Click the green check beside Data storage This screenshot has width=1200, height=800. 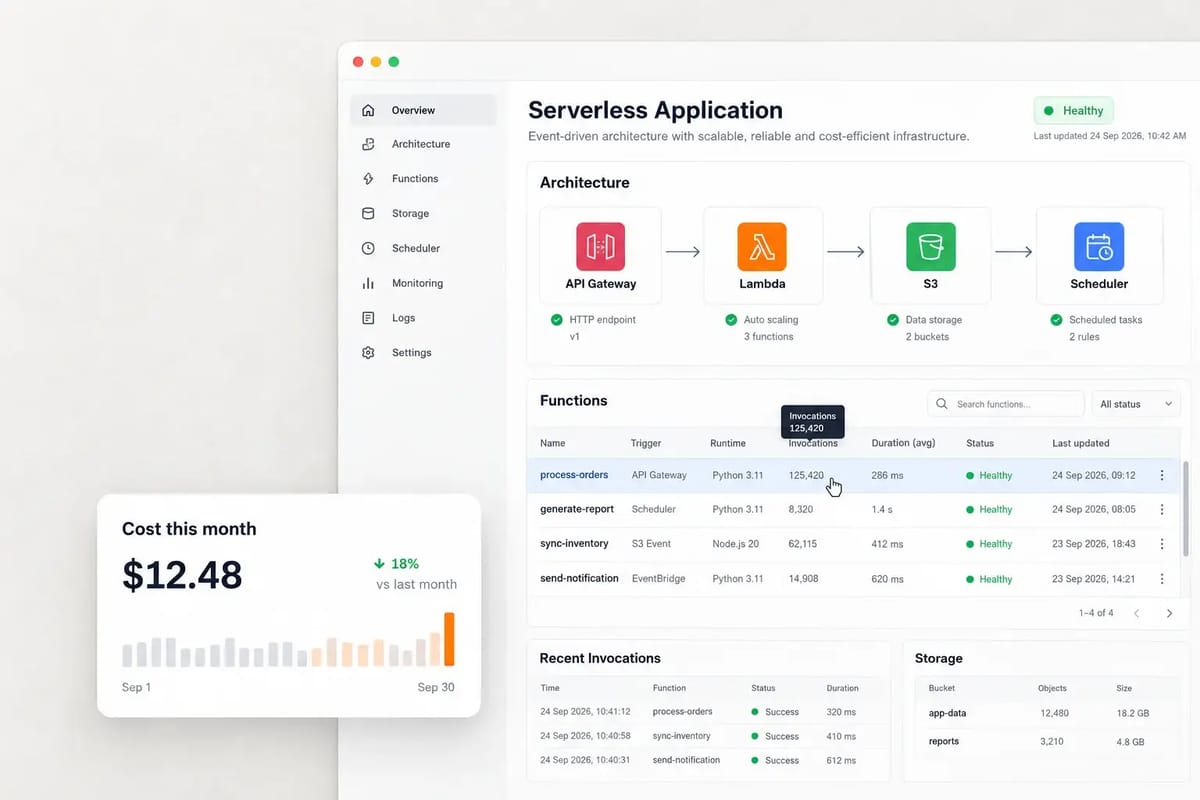[x=893, y=320]
